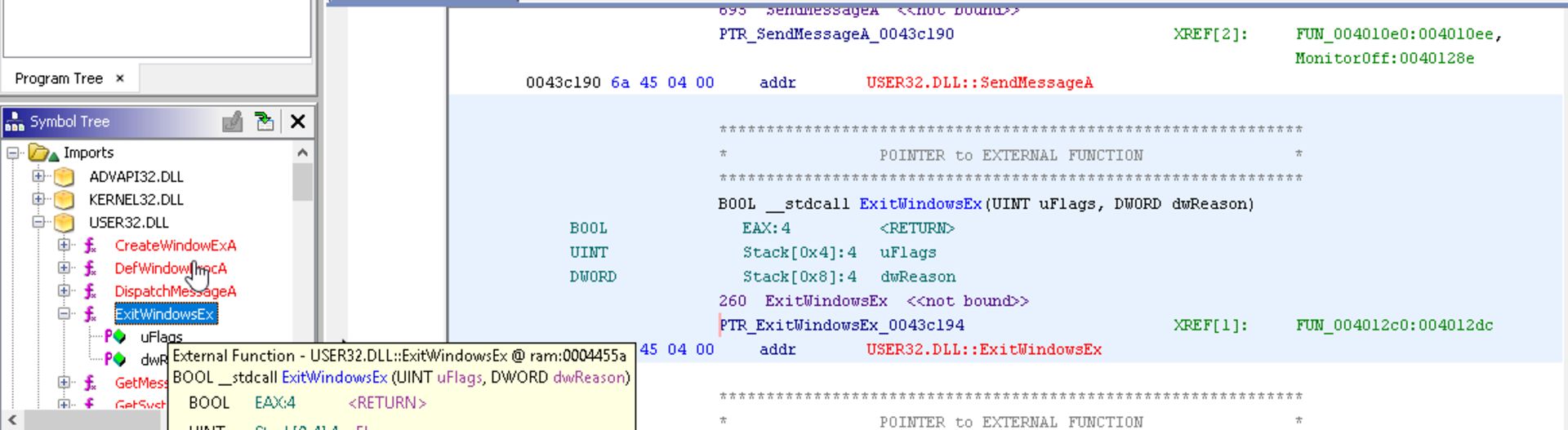This screenshot has height=430, width=1568.
Task: Follow XREF MonitorOff:0040128e
Action: click(x=1384, y=59)
